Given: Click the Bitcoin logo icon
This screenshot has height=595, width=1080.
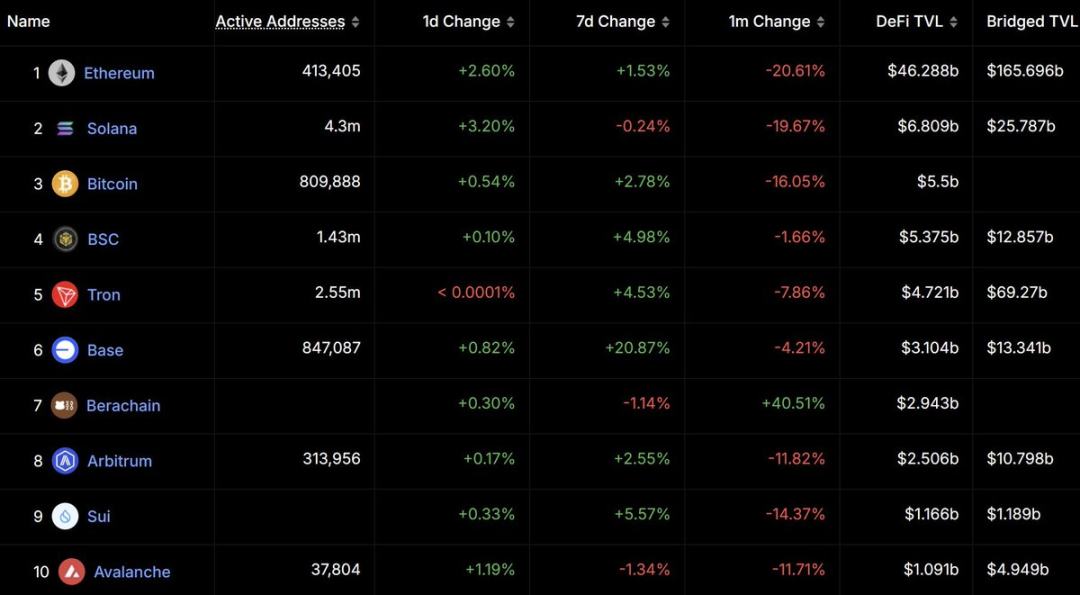Looking at the screenshot, I should [65, 183].
